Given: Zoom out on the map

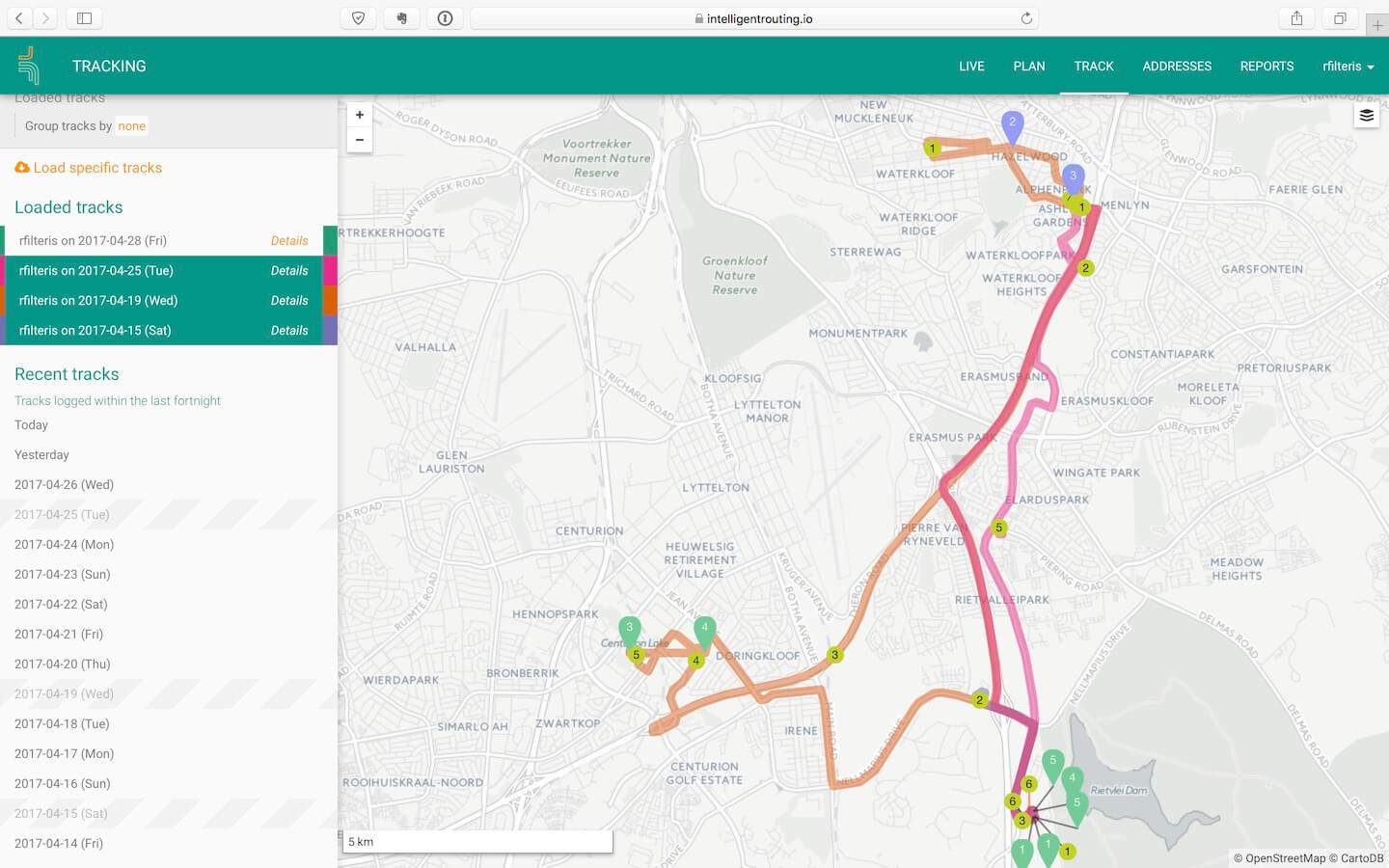Looking at the screenshot, I should [360, 140].
